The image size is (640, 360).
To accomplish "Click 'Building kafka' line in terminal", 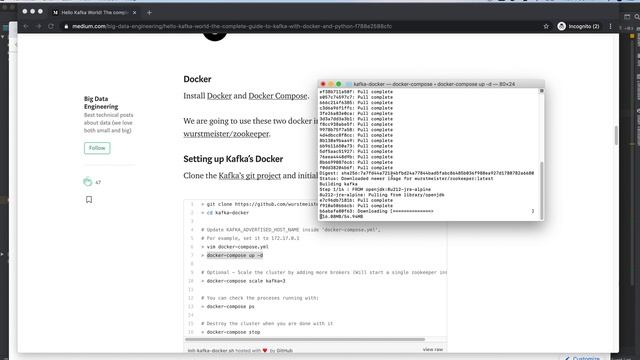I will click(x=339, y=184).
